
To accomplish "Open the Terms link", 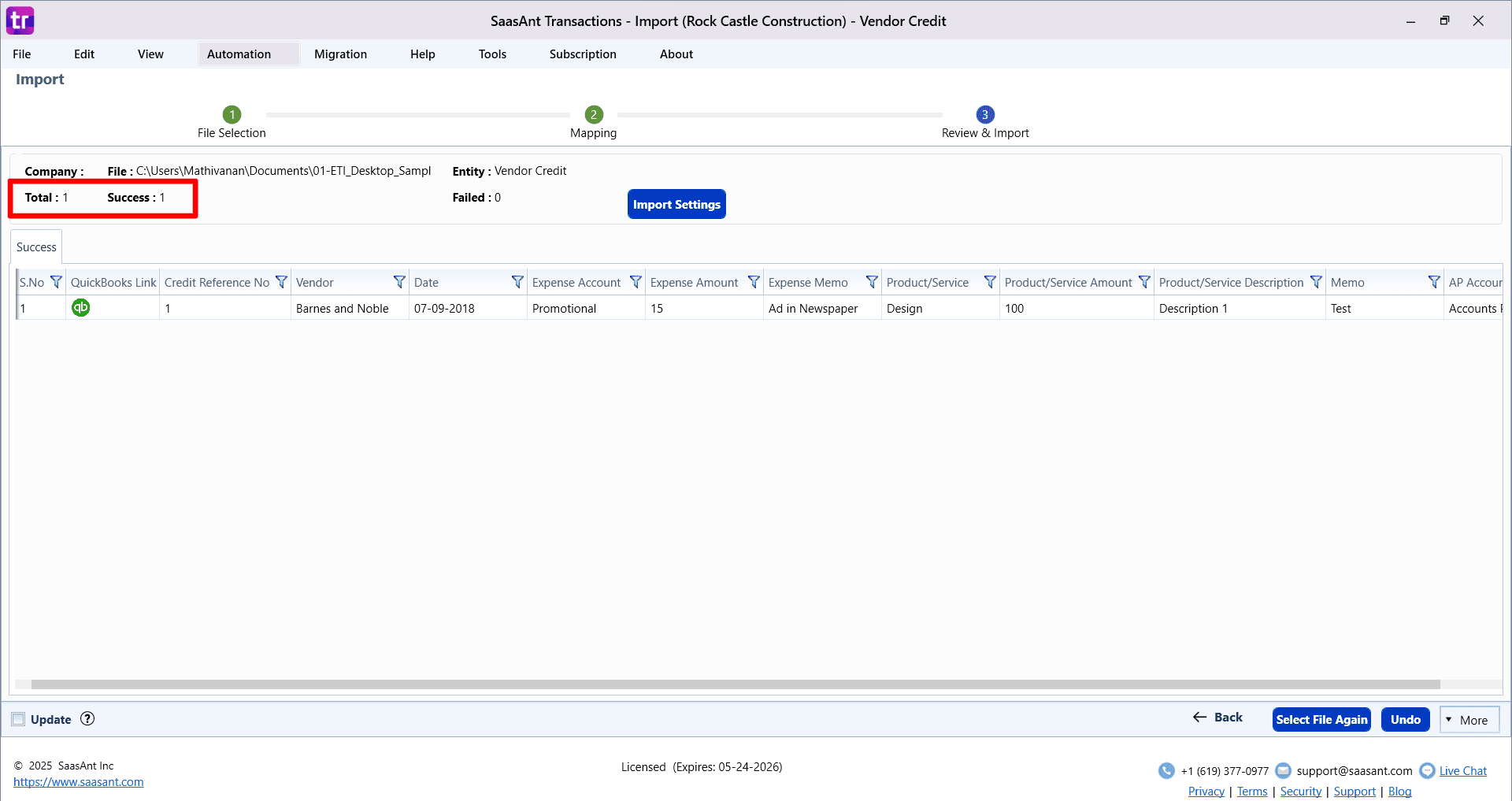I will [x=1252, y=791].
